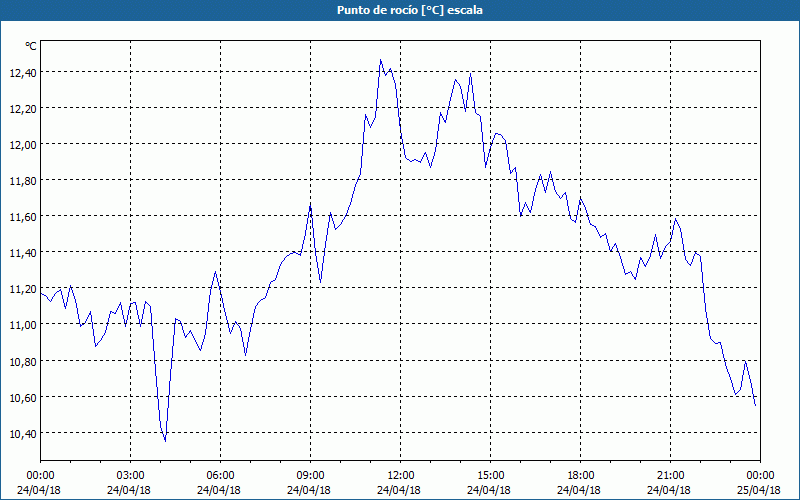
Task: Click the 11,80 axis label
Action: [23, 181]
